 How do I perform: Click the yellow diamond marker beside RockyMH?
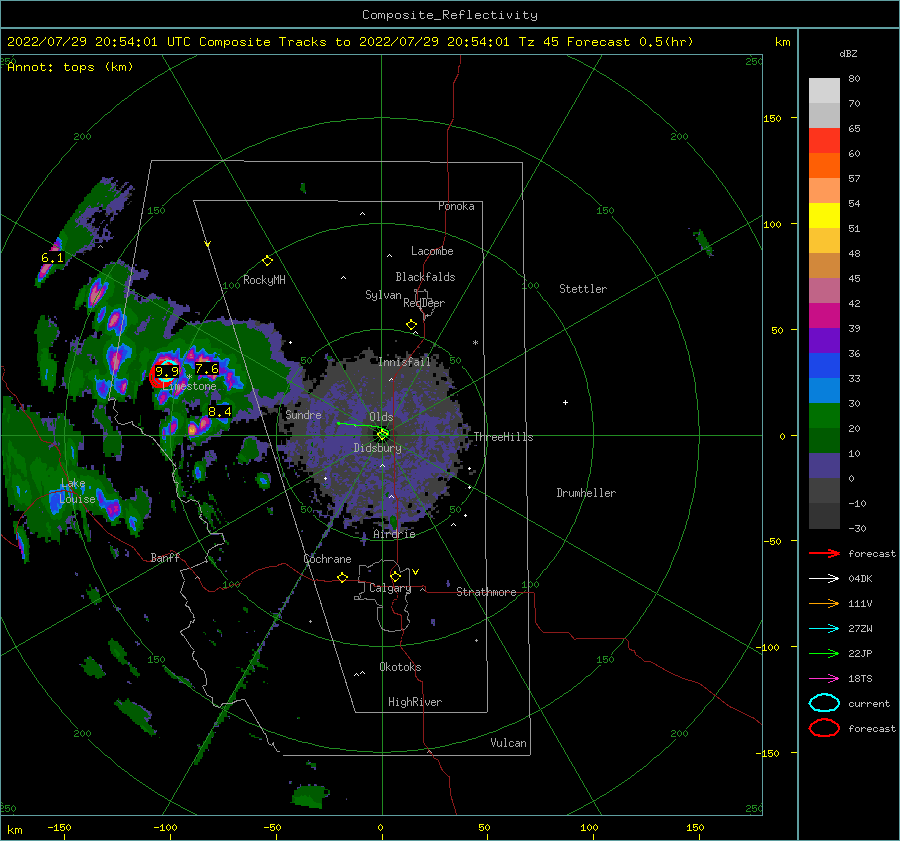[267, 261]
